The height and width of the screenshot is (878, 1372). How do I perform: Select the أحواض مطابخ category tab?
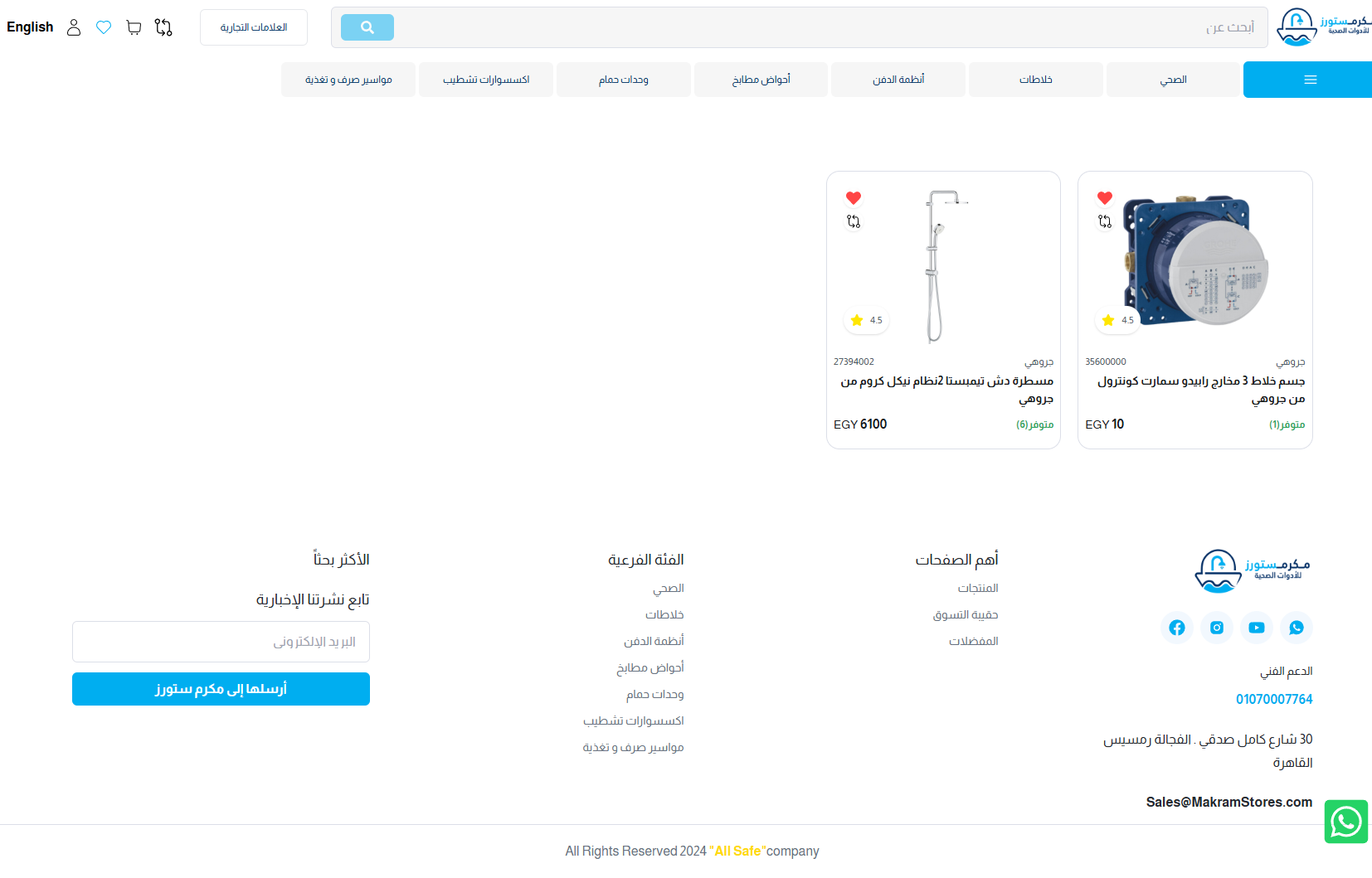click(761, 80)
